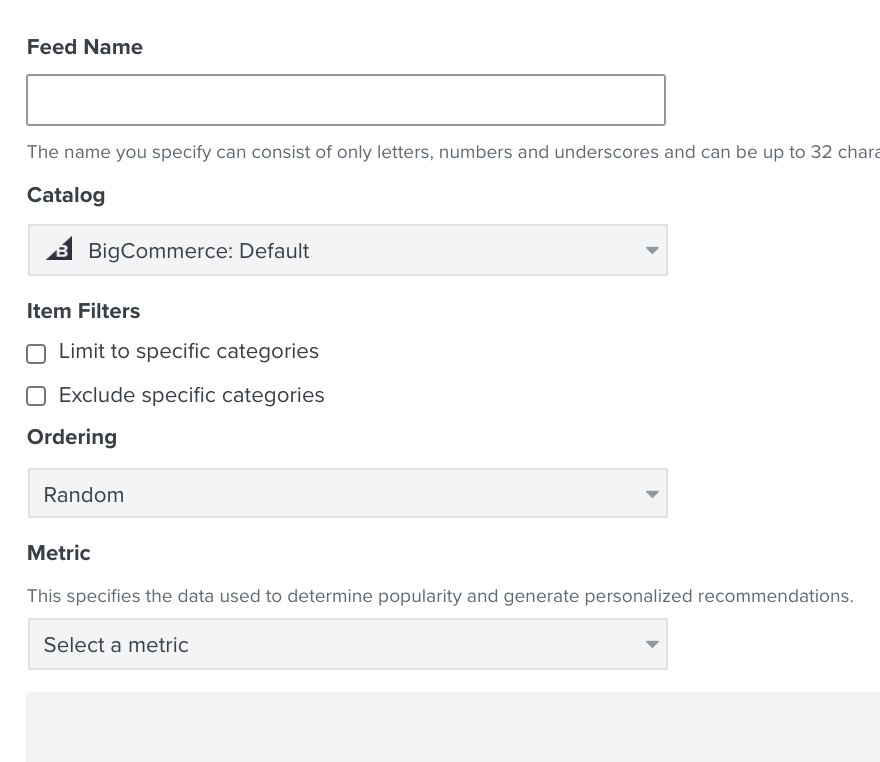Open the Select a metric dropdown
The image size is (880, 762).
[x=348, y=644]
